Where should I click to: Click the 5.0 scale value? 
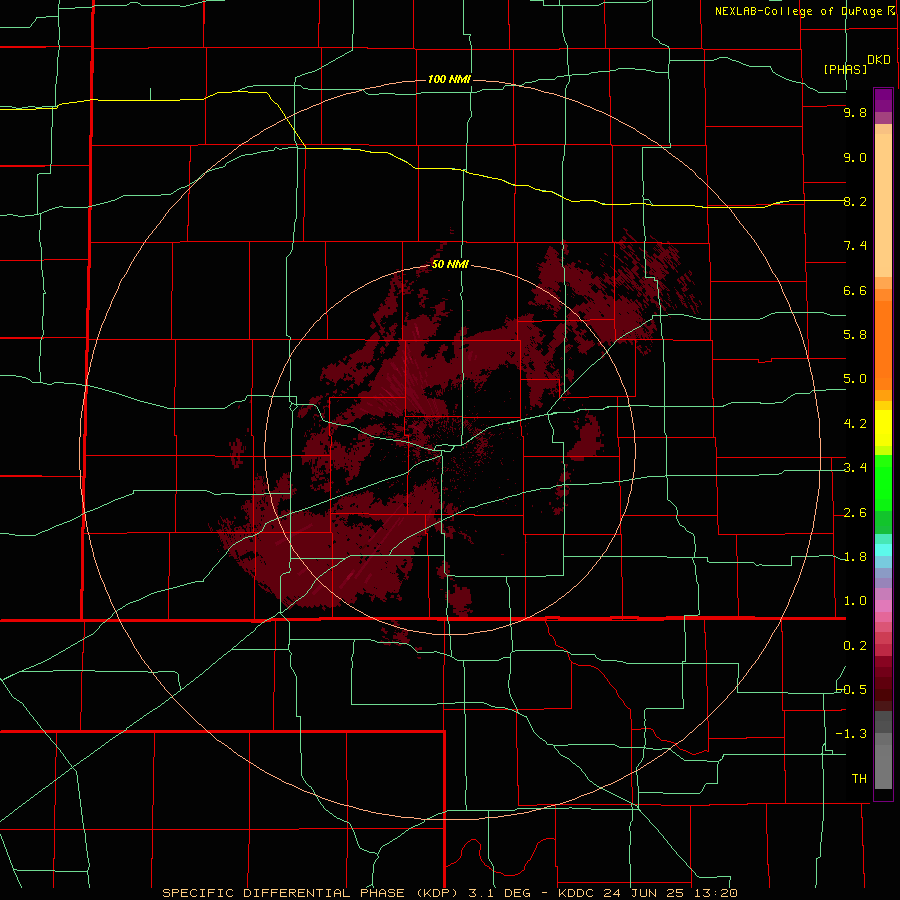[x=855, y=379]
